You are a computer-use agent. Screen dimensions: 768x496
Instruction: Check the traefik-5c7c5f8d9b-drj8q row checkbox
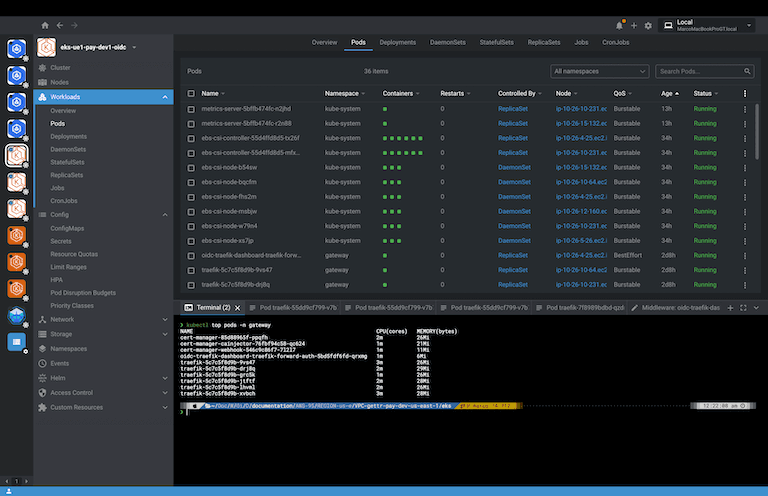pos(191,285)
